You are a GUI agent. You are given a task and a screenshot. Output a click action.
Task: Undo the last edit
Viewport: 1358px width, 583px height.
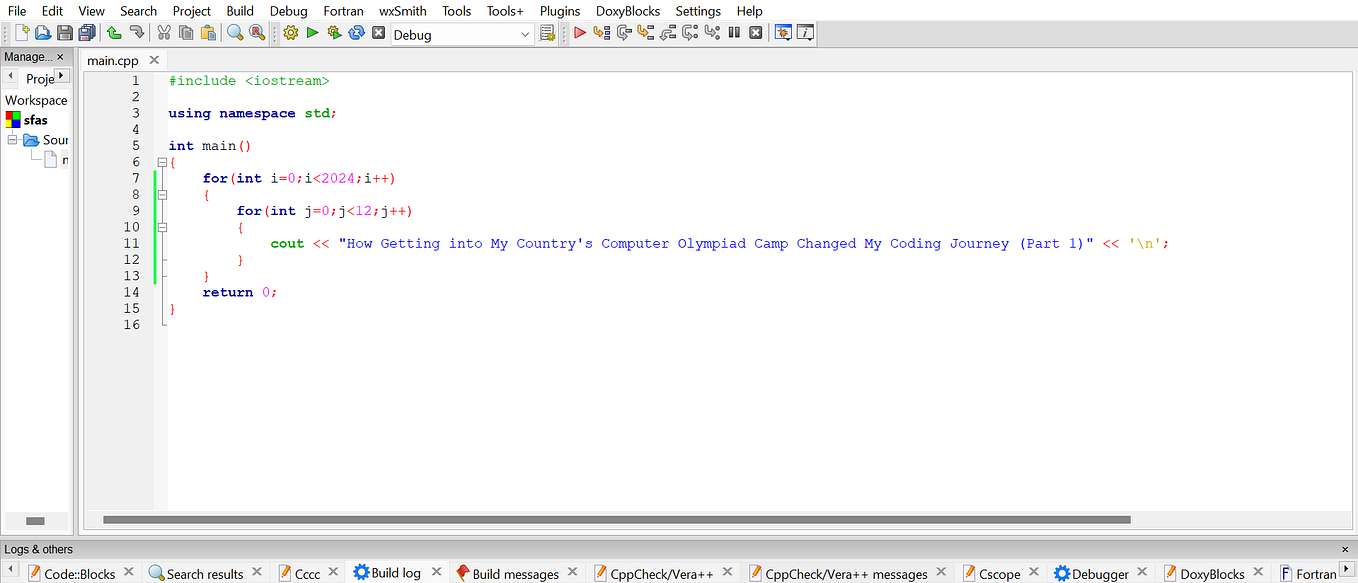coord(113,32)
